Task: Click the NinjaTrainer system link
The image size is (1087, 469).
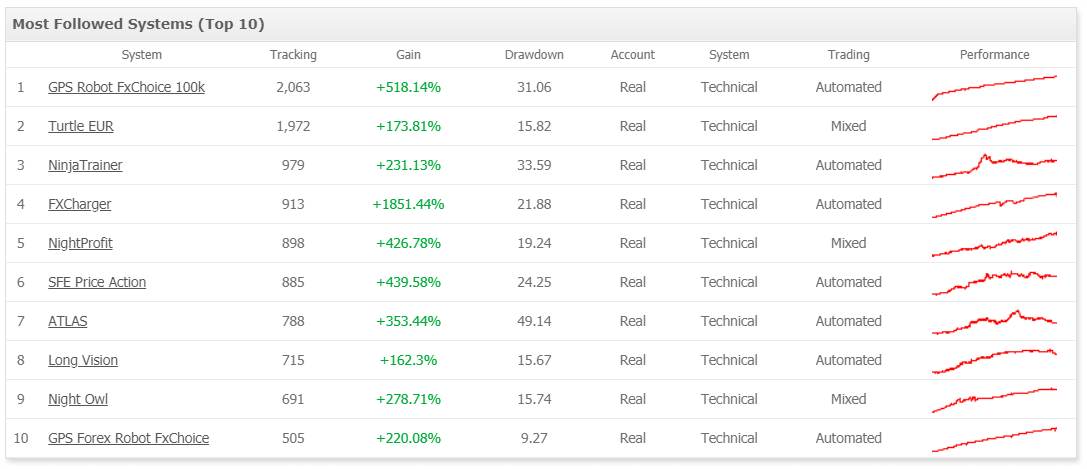Action: [85, 165]
